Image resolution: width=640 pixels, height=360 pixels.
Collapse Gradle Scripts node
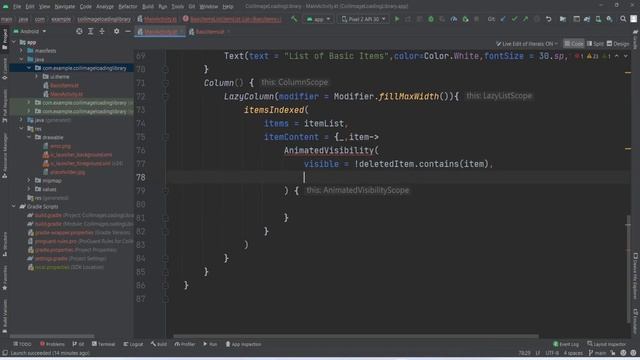14,207
